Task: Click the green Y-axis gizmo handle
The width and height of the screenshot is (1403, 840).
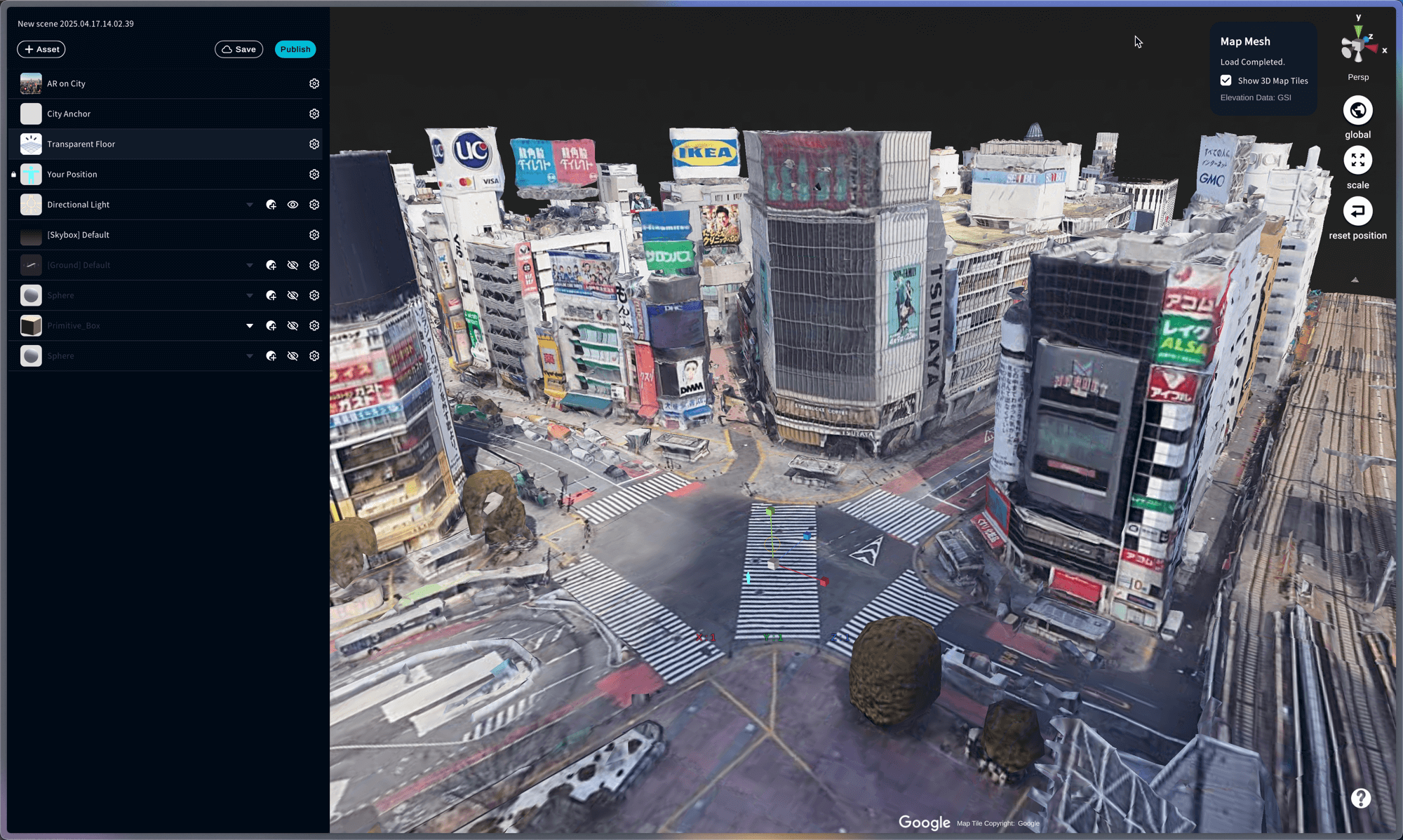Action: click(770, 512)
